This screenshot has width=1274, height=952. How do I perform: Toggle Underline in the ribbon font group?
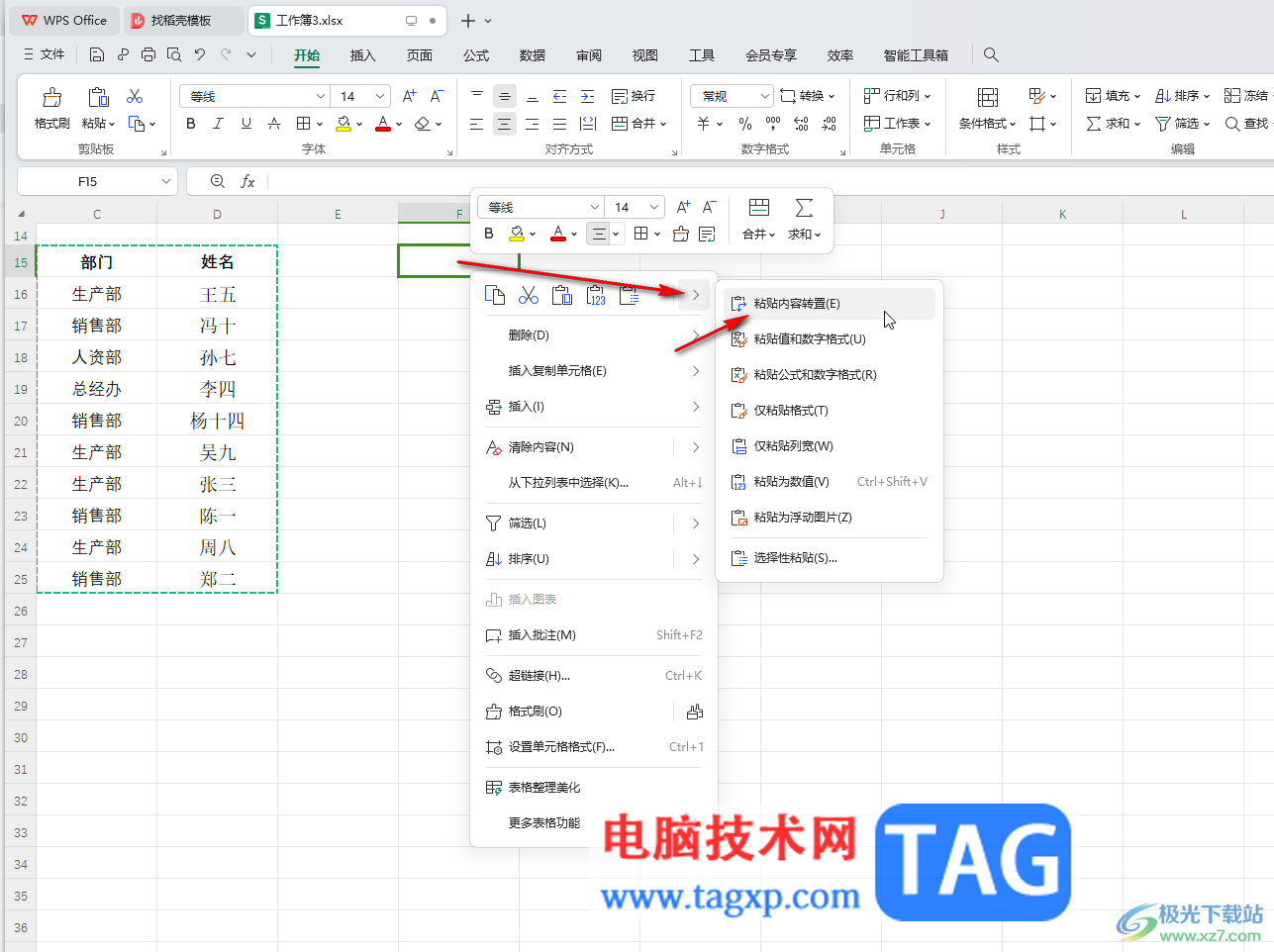[x=246, y=124]
